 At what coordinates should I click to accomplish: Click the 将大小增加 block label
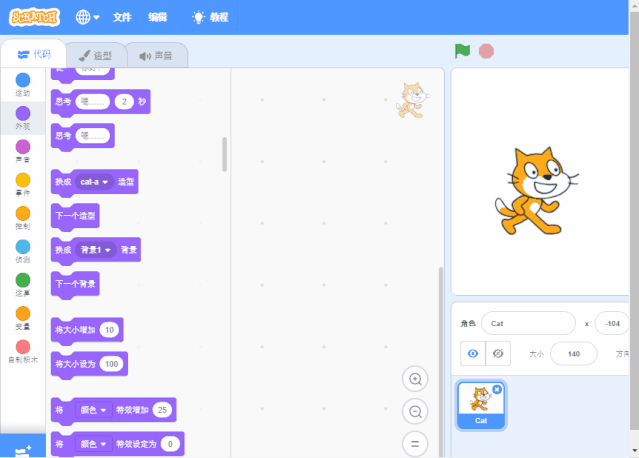75,330
